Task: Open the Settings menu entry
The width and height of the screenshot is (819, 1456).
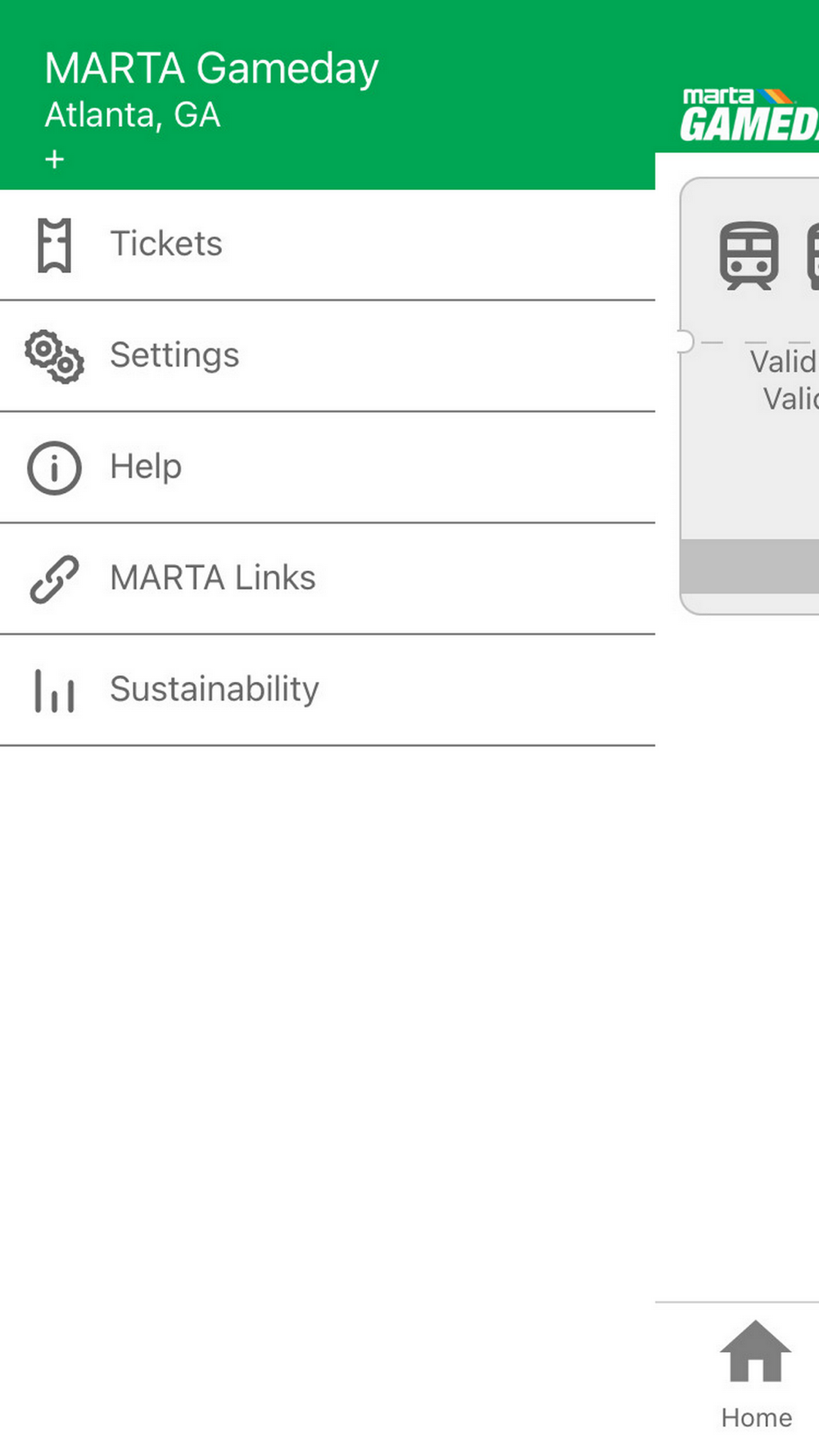Action: [174, 355]
